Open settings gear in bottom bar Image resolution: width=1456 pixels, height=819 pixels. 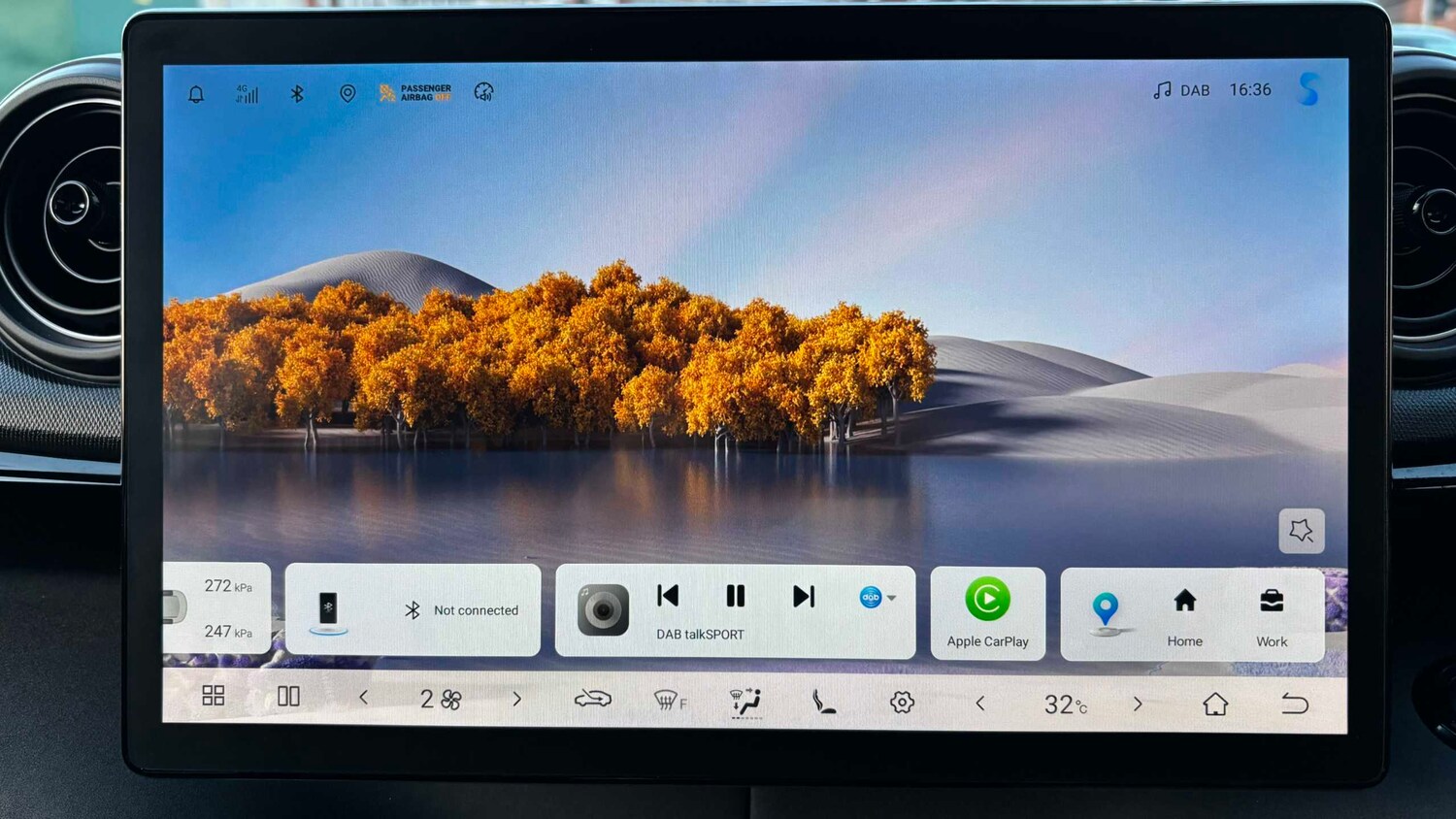click(902, 702)
